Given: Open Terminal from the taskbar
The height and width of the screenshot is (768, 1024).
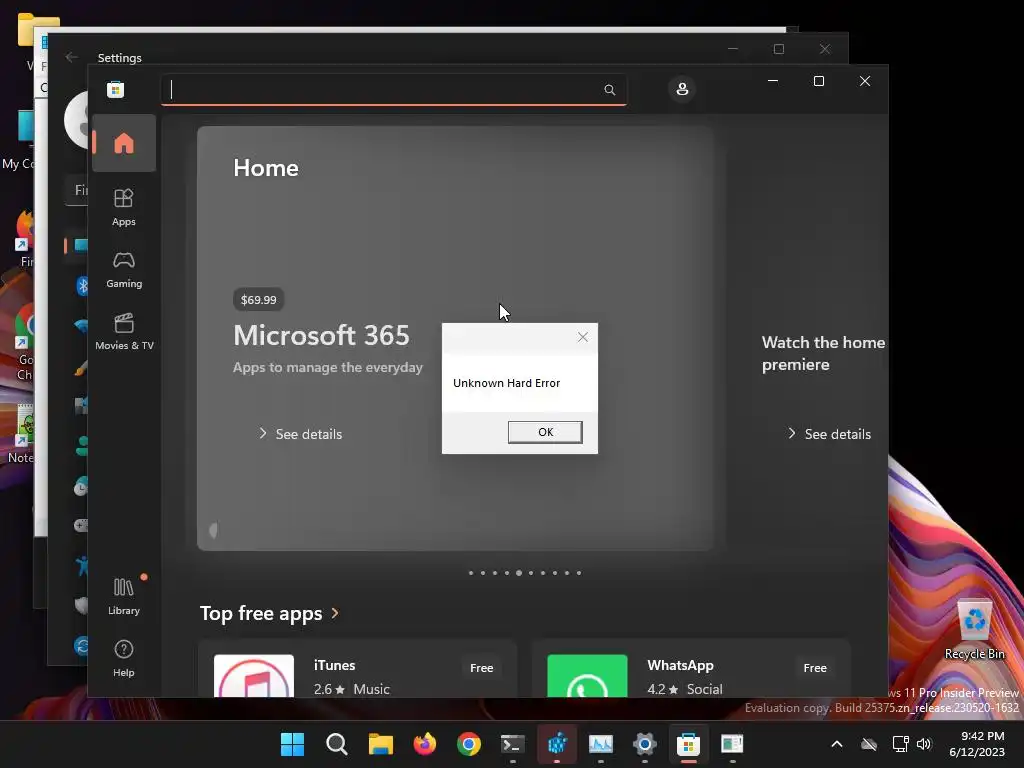Looking at the screenshot, I should point(513,744).
